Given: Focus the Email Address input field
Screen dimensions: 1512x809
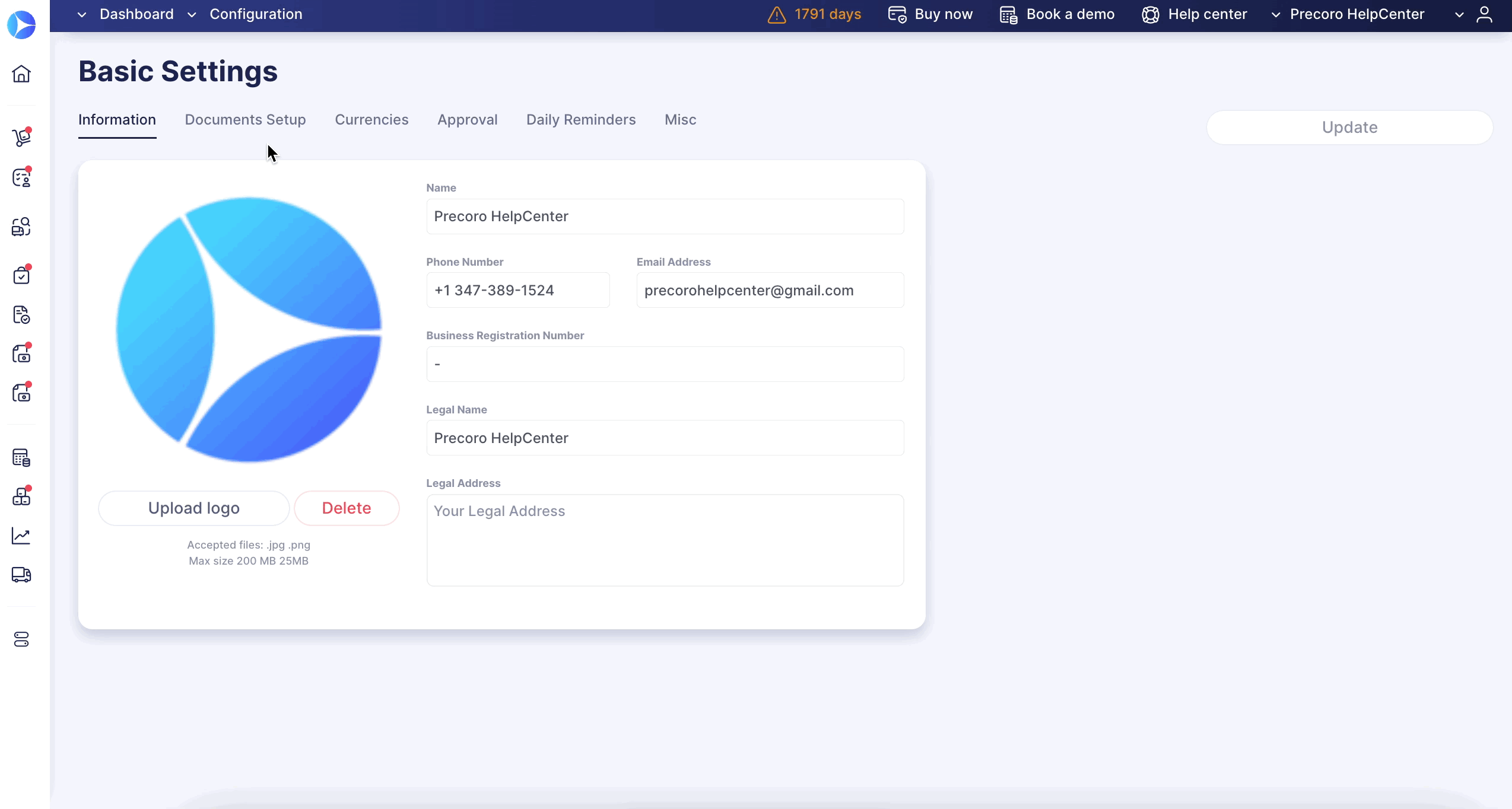Looking at the screenshot, I should (x=770, y=290).
